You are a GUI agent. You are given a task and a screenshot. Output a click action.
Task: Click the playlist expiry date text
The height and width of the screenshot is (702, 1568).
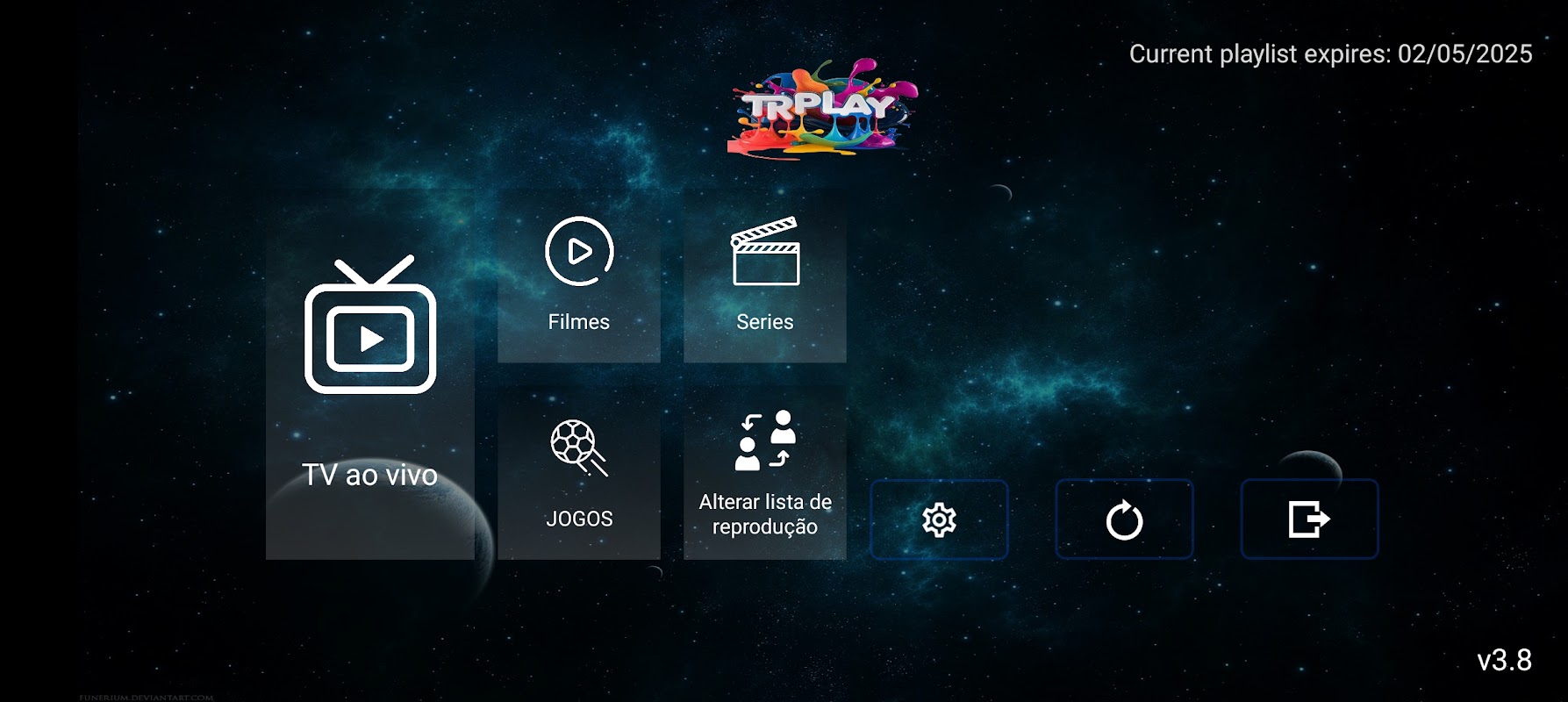pyautogui.click(x=1330, y=54)
